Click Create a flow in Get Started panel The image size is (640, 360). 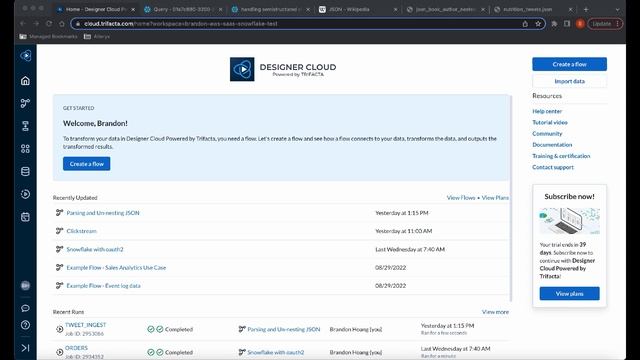[x=87, y=164]
